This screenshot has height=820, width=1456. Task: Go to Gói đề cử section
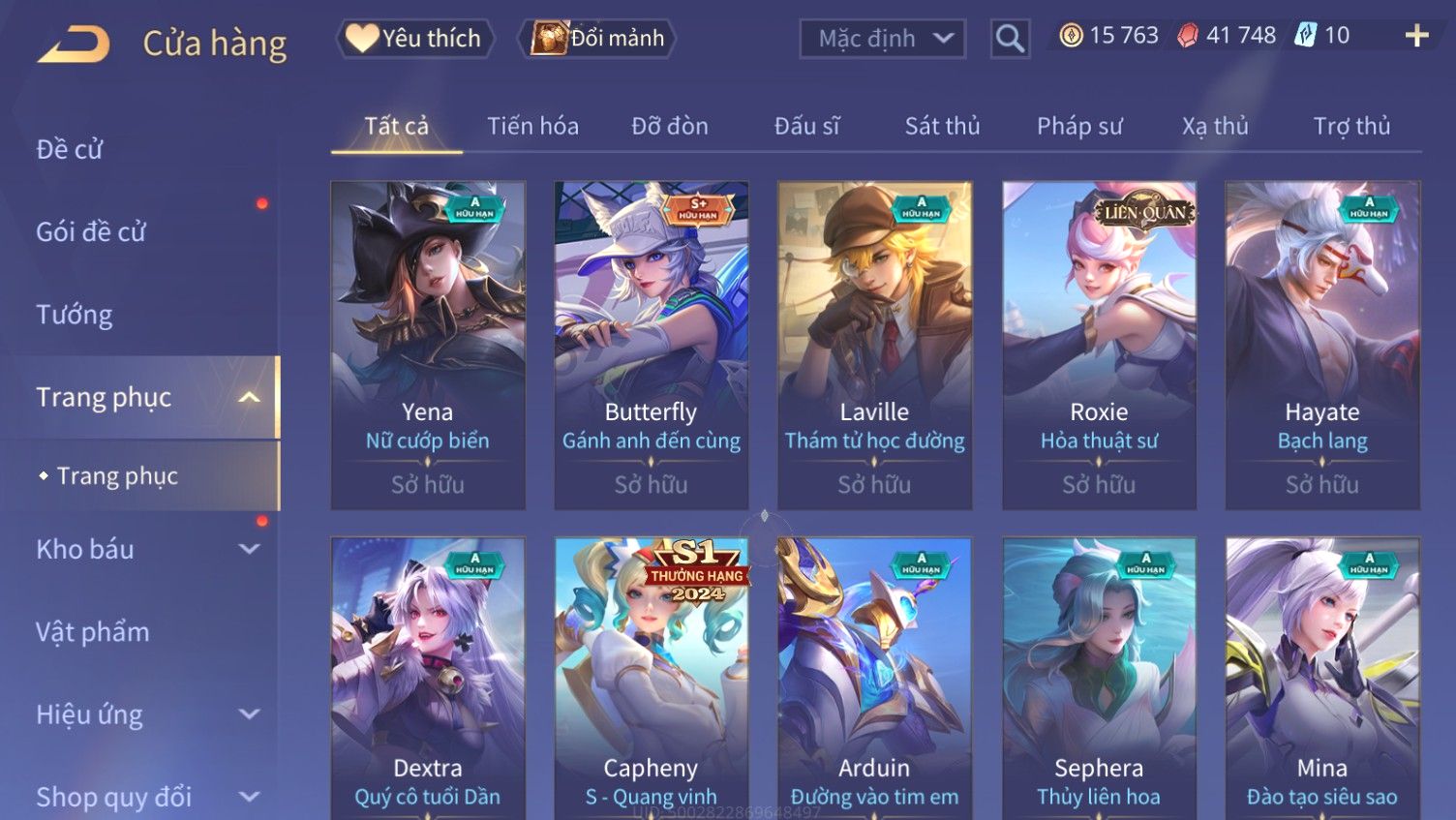pos(91,232)
